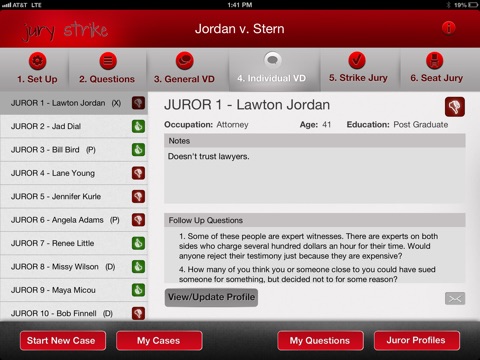The image size is (480, 360).
Task: Toggle rating icon for Juror 3 Bill Bird
Action: coord(138,150)
